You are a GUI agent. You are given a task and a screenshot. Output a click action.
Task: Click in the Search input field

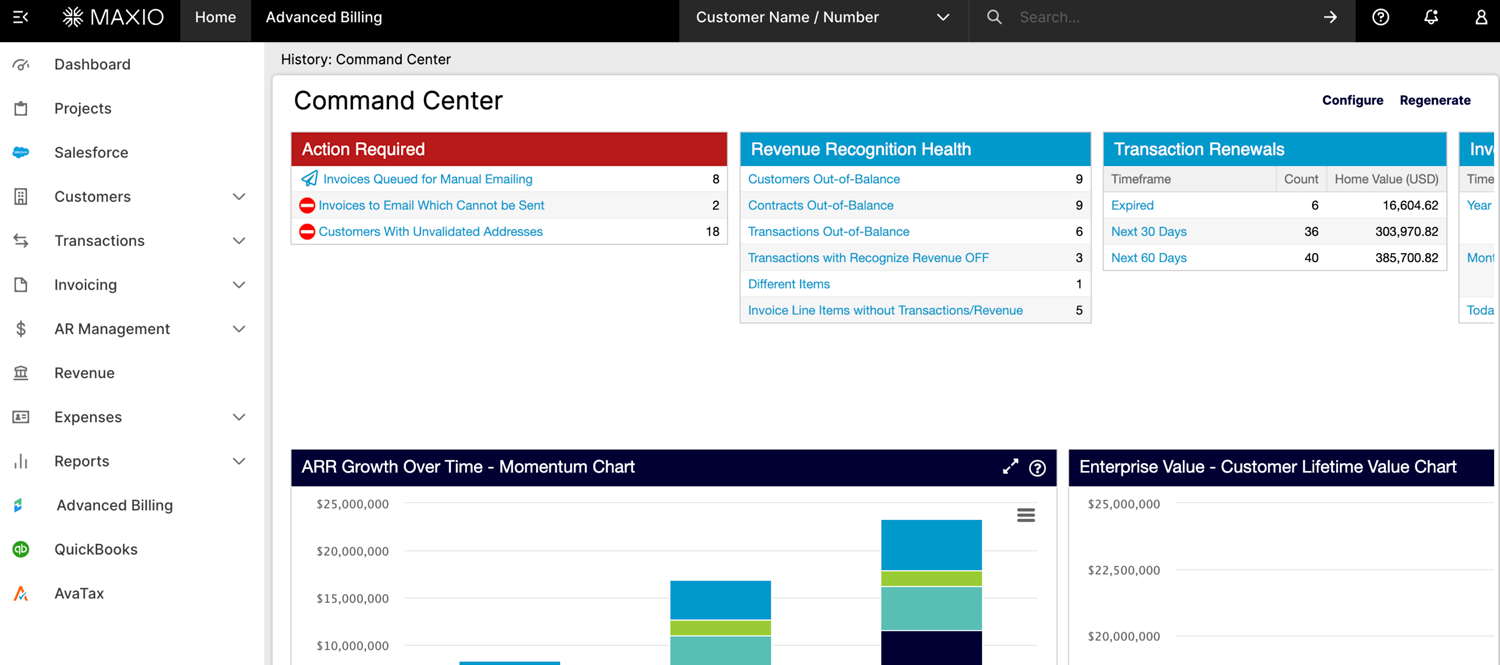[1160, 17]
